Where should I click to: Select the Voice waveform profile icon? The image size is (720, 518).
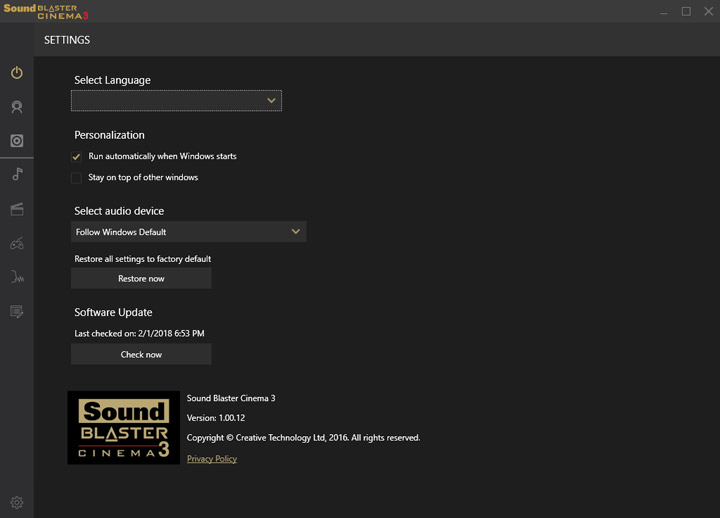pos(17,277)
